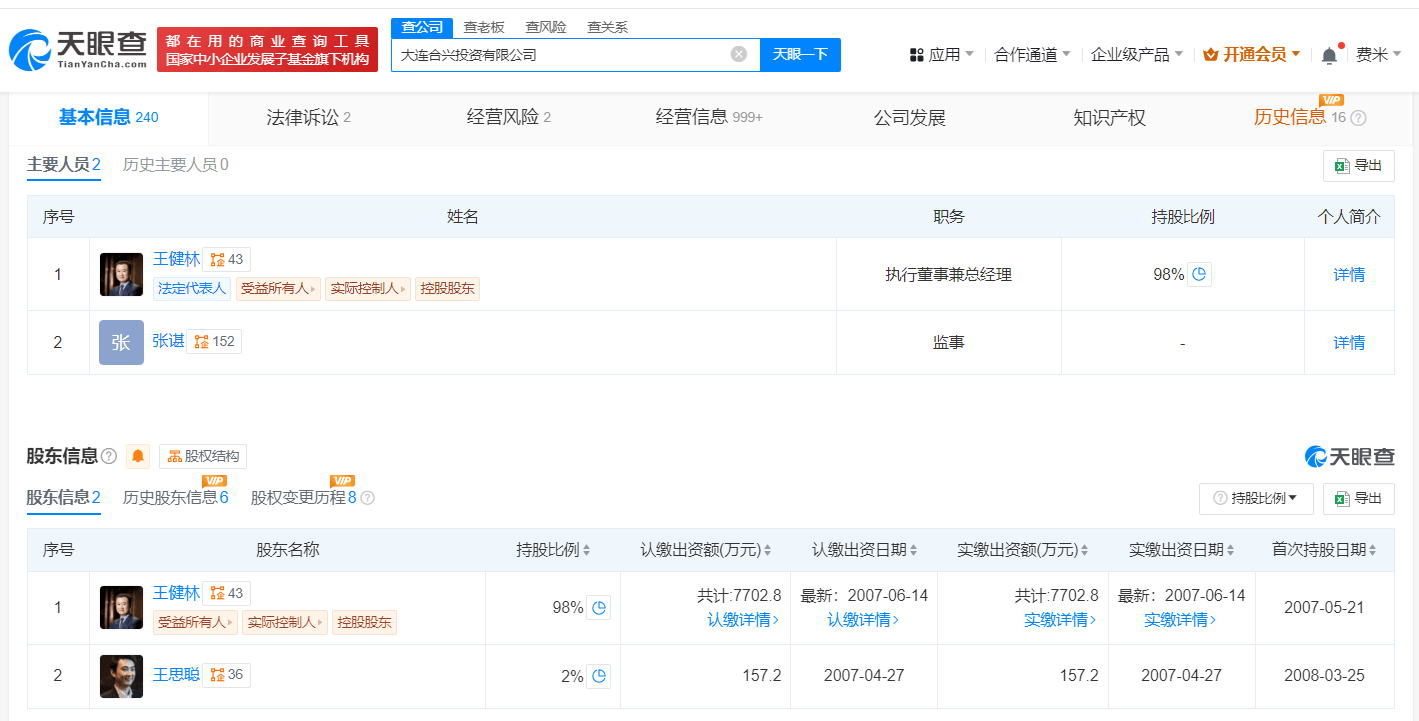The image size is (1419, 721).
Task: Sort shareholders by 持股比例 column
Action: pyautogui.click(x=553, y=550)
